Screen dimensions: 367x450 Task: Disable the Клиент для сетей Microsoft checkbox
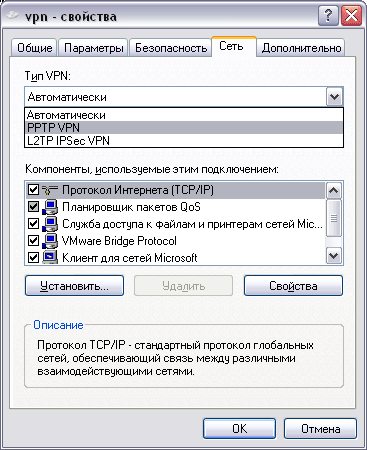point(33,258)
